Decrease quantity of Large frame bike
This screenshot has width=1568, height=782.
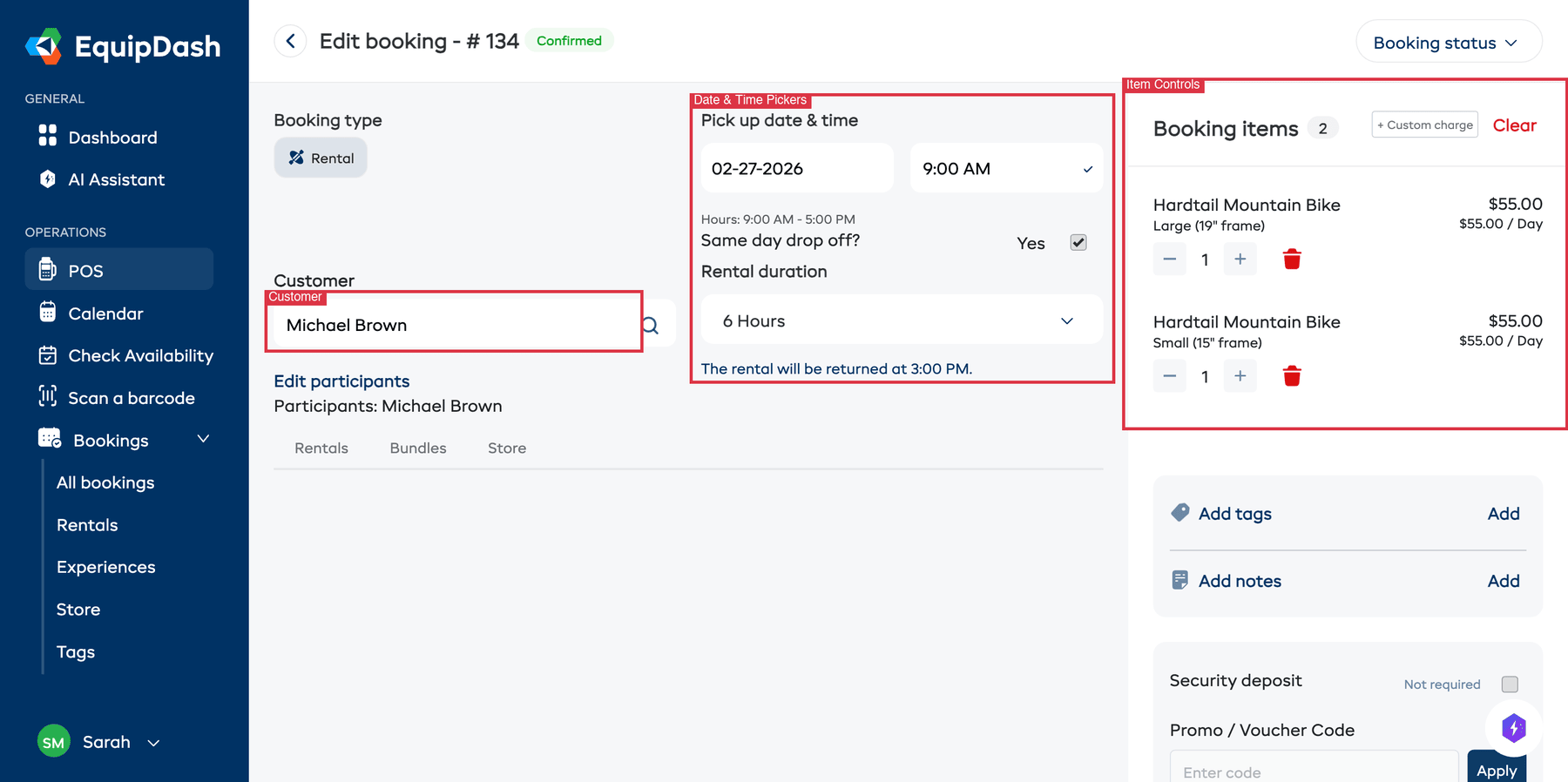coord(1170,260)
